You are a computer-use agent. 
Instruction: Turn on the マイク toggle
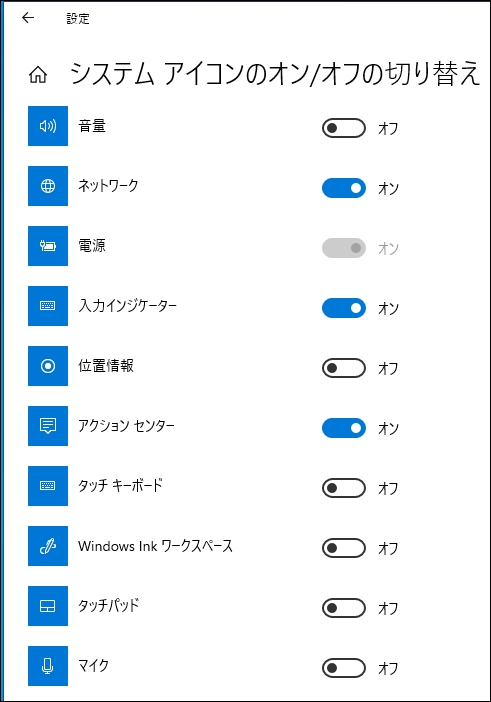click(344, 668)
